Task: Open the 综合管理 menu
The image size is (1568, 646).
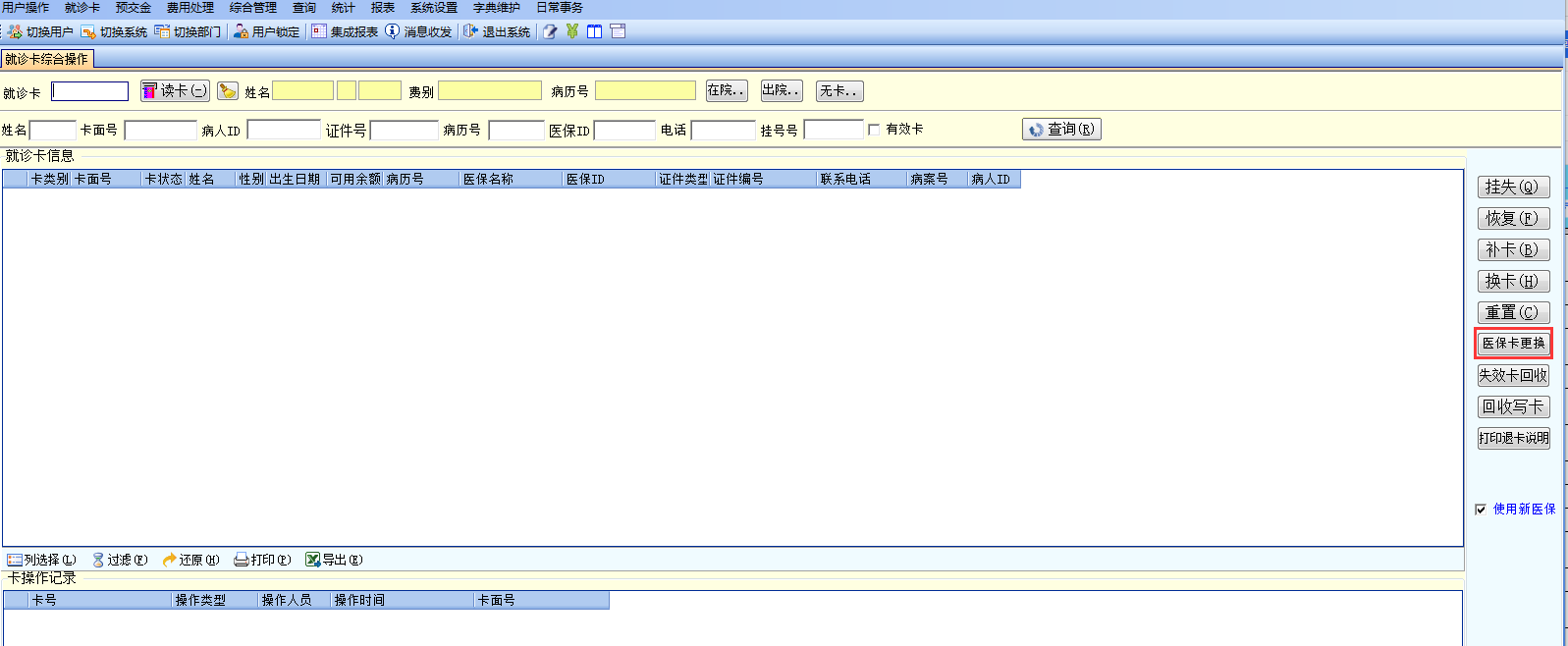Action: click(x=253, y=8)
